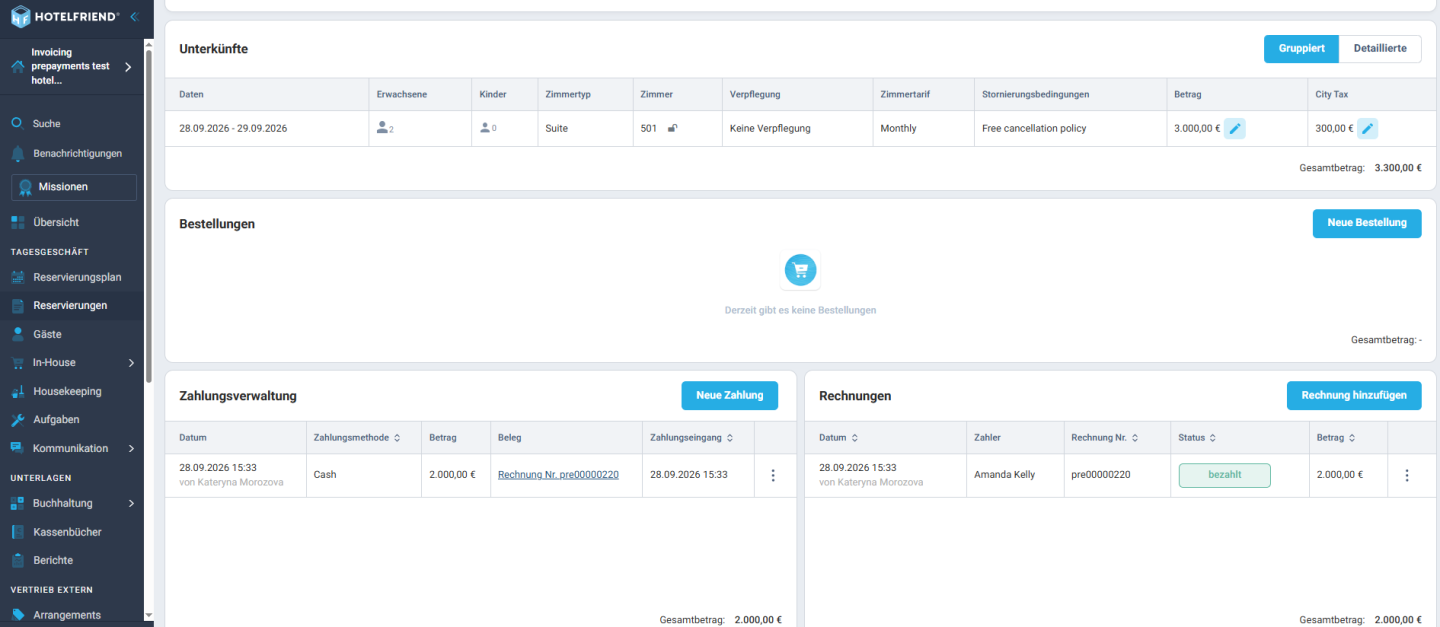The image size is (1440, 627).
Task: Expand the Kommunikation submenu
Action: [x=132, y=448]
